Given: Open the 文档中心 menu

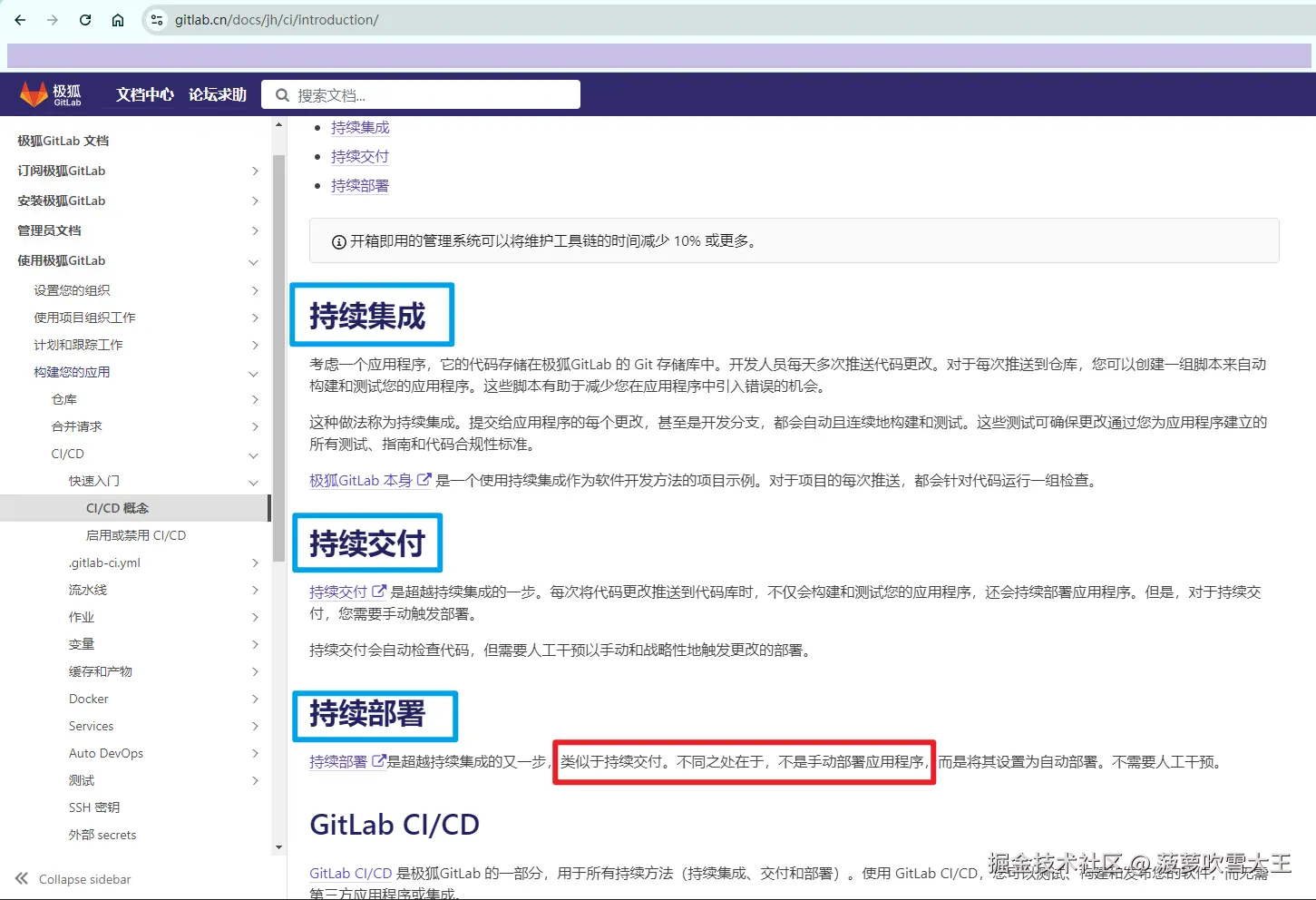Looking at the screenshot, I should 143,93.
